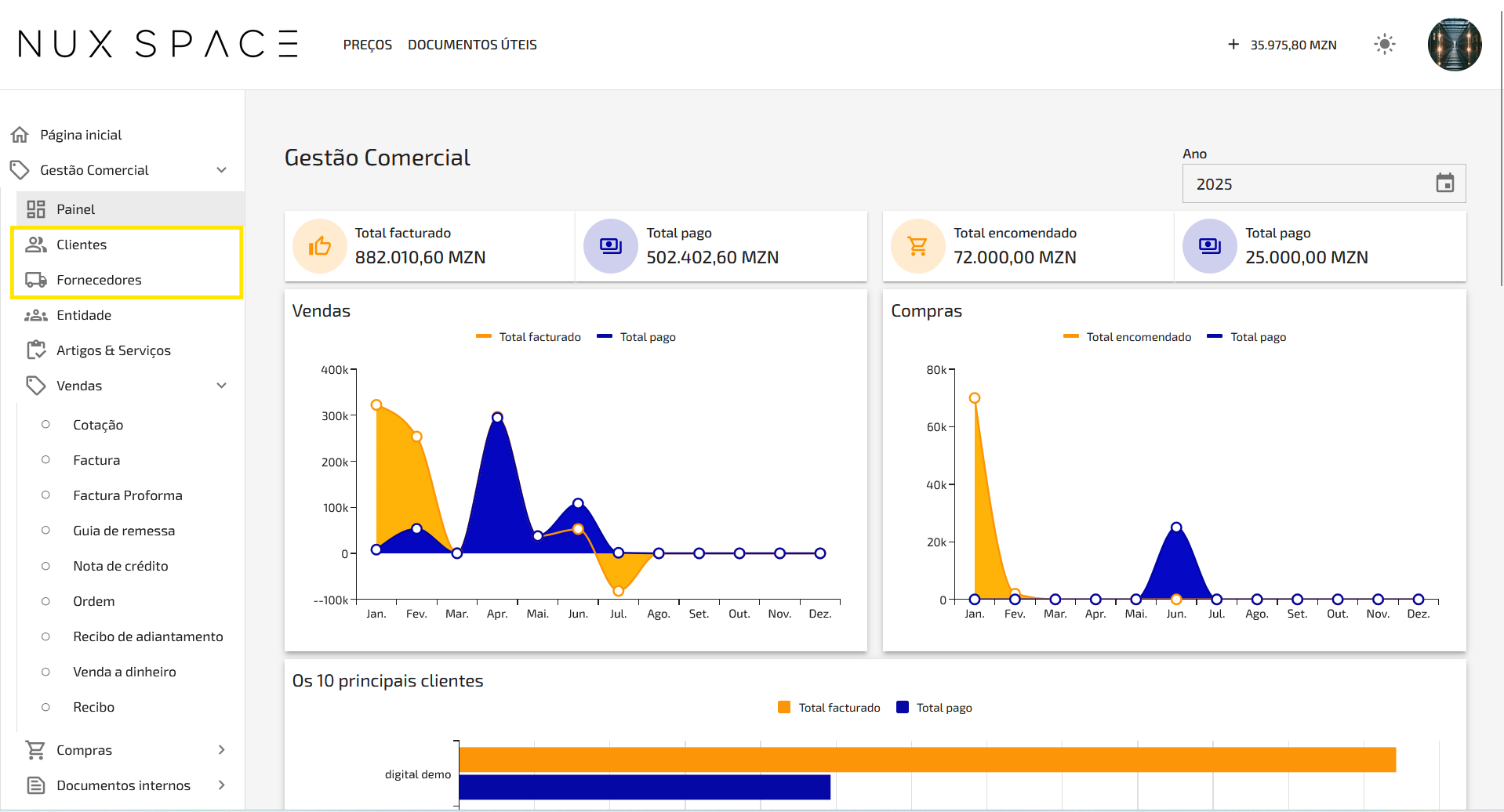This screenshot has width=1504, height=812.
Task: Click the Painel dashboard icon
Action: point(36,209)
